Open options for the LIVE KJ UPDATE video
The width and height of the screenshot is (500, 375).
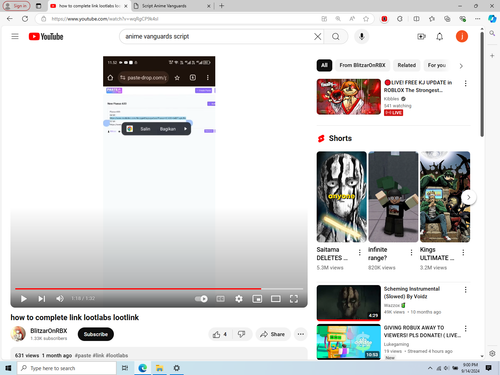465,83
